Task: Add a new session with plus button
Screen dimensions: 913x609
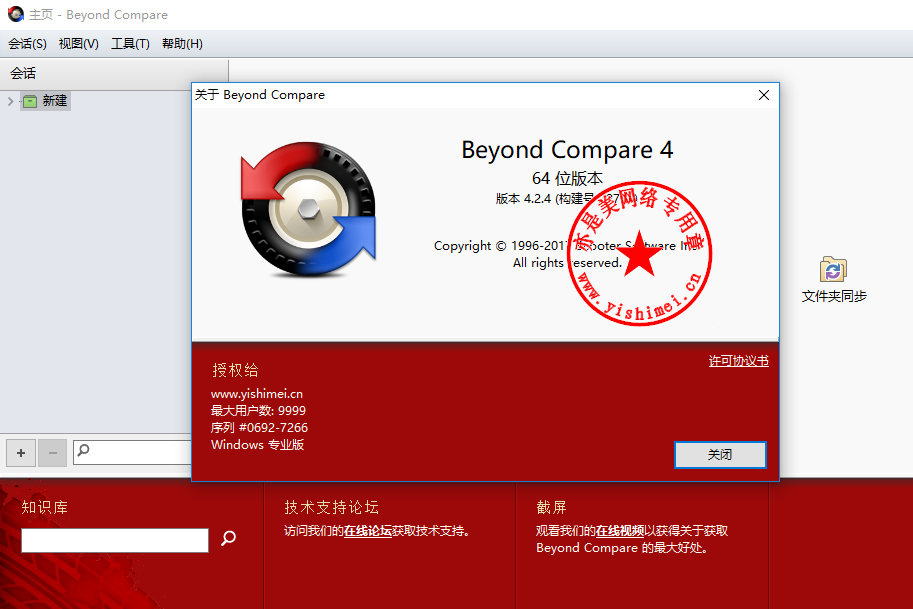Action: tap(21, 453)
